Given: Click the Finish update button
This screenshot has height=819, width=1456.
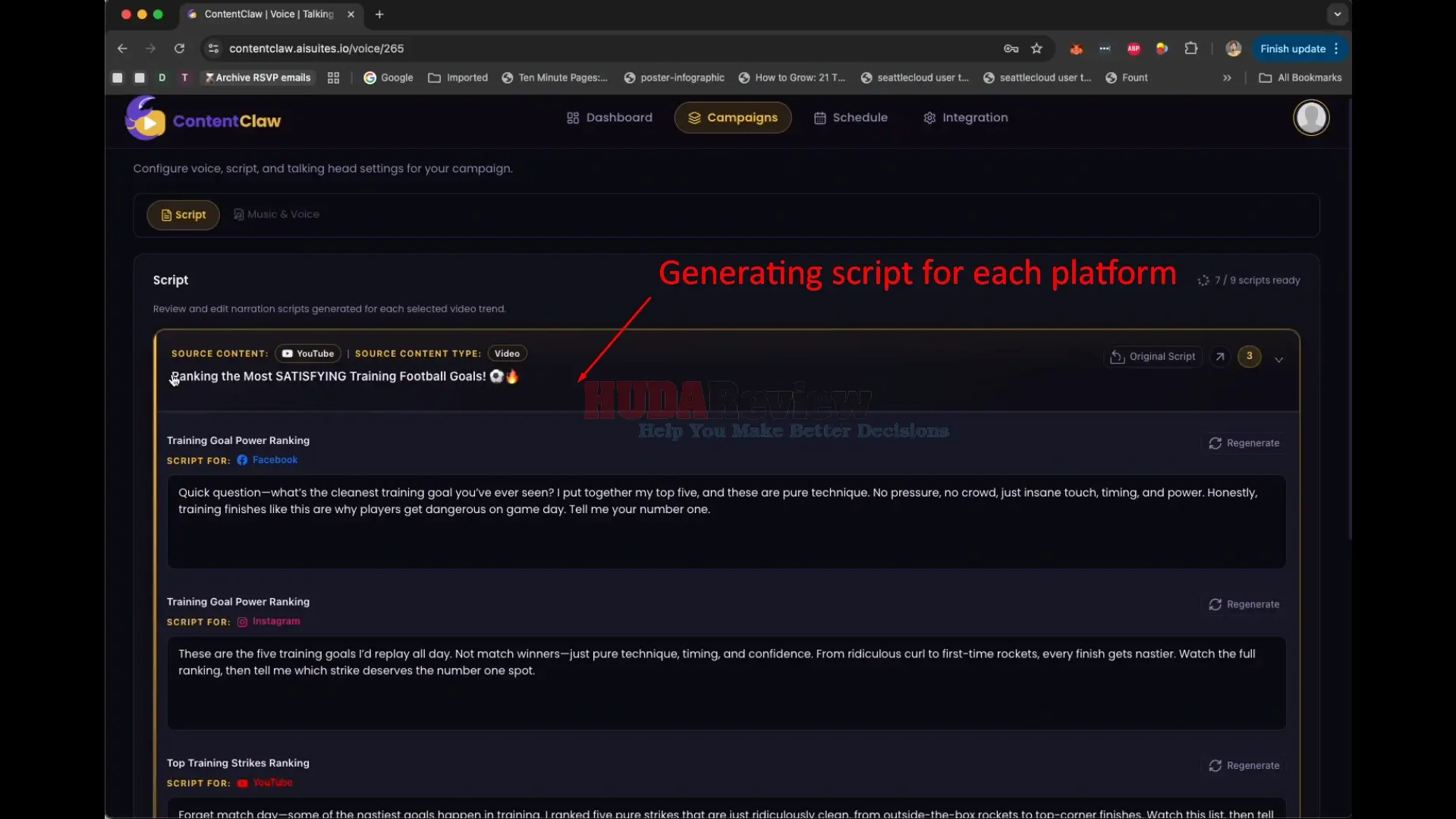Looking at the screenshot, I should point(1300,49).
